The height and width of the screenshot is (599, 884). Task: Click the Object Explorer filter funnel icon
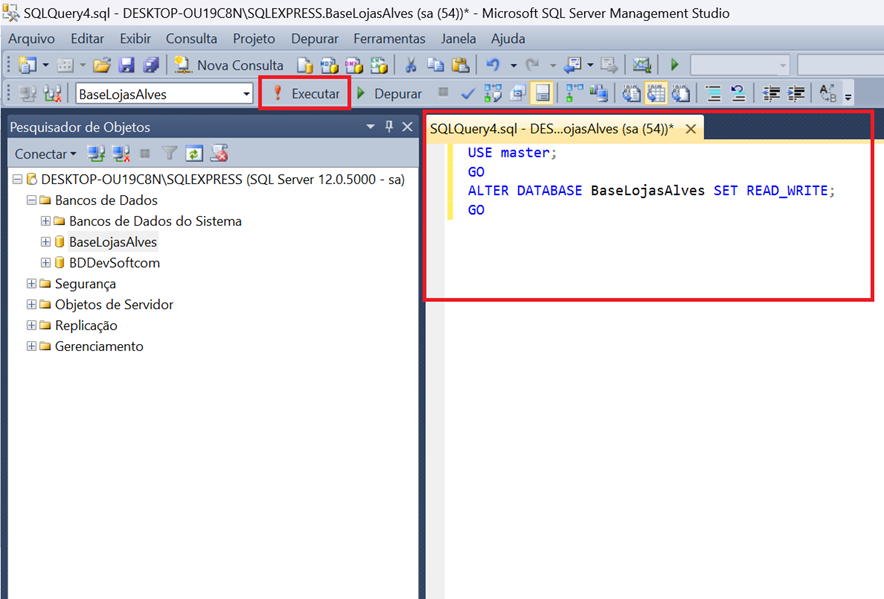tap(170, 154)
